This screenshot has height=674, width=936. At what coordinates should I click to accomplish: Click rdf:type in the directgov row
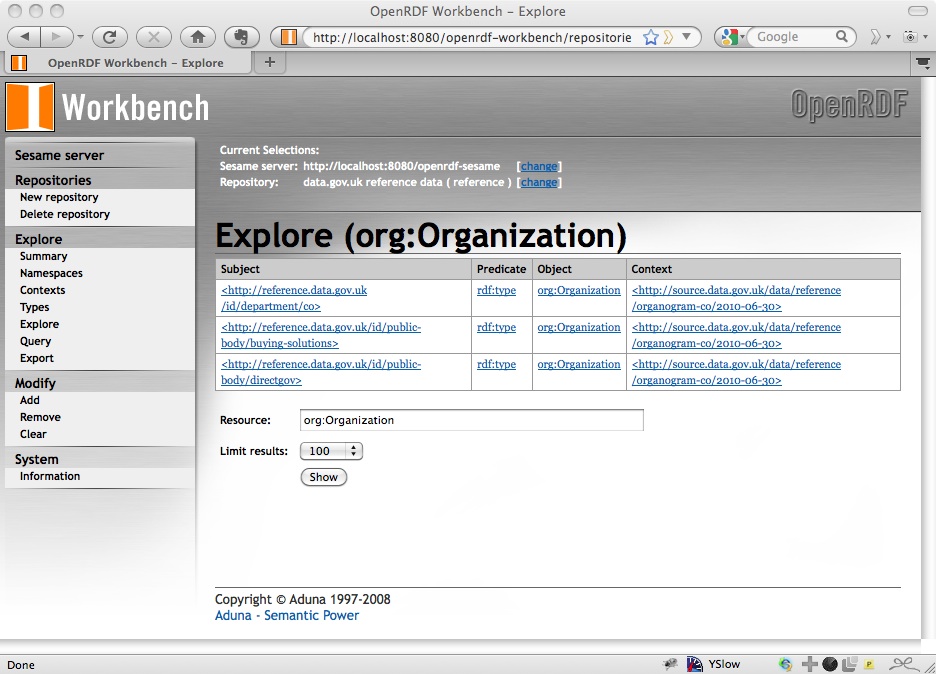click(496, 364)
